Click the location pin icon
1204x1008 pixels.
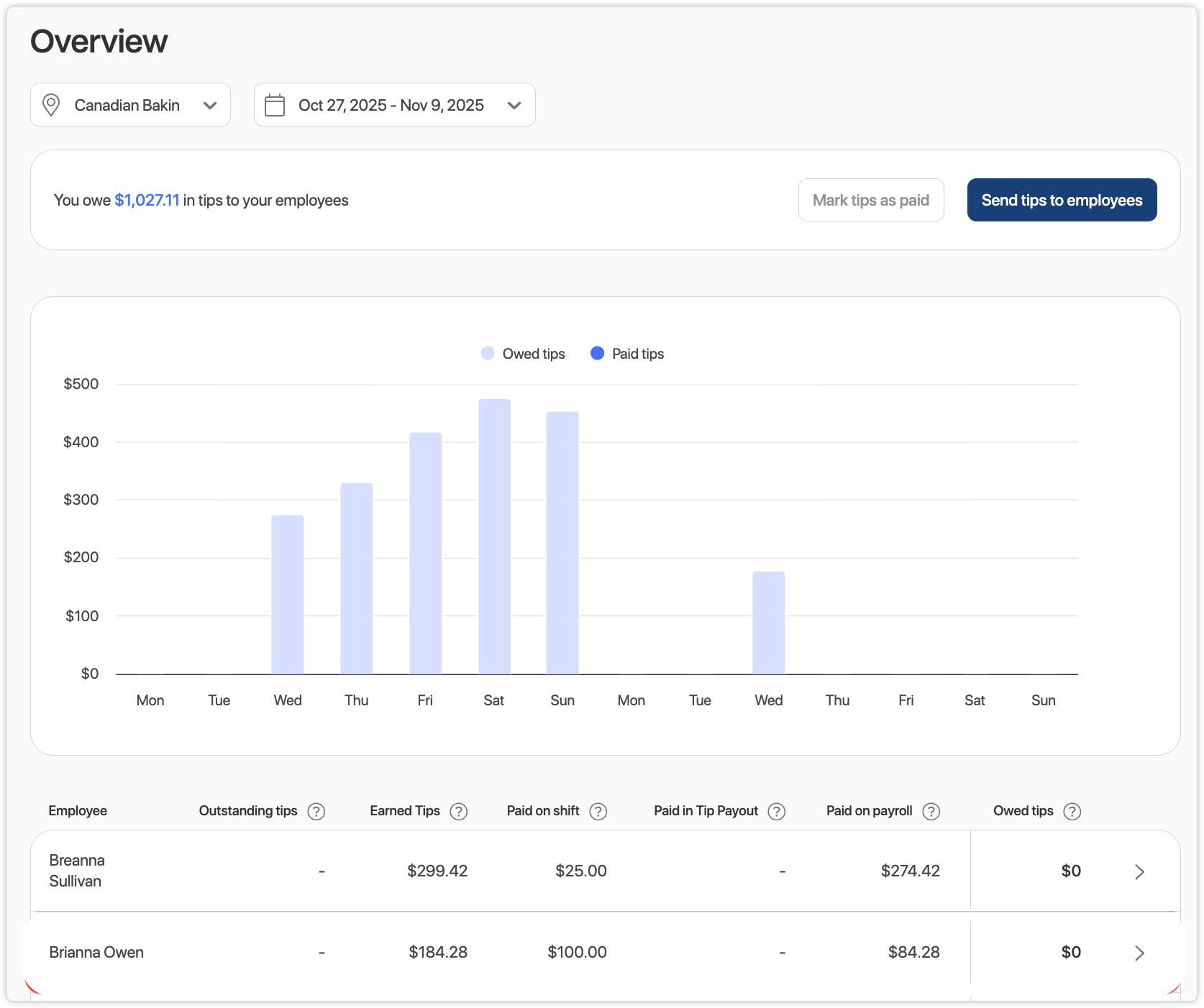(x=51, y=105)
